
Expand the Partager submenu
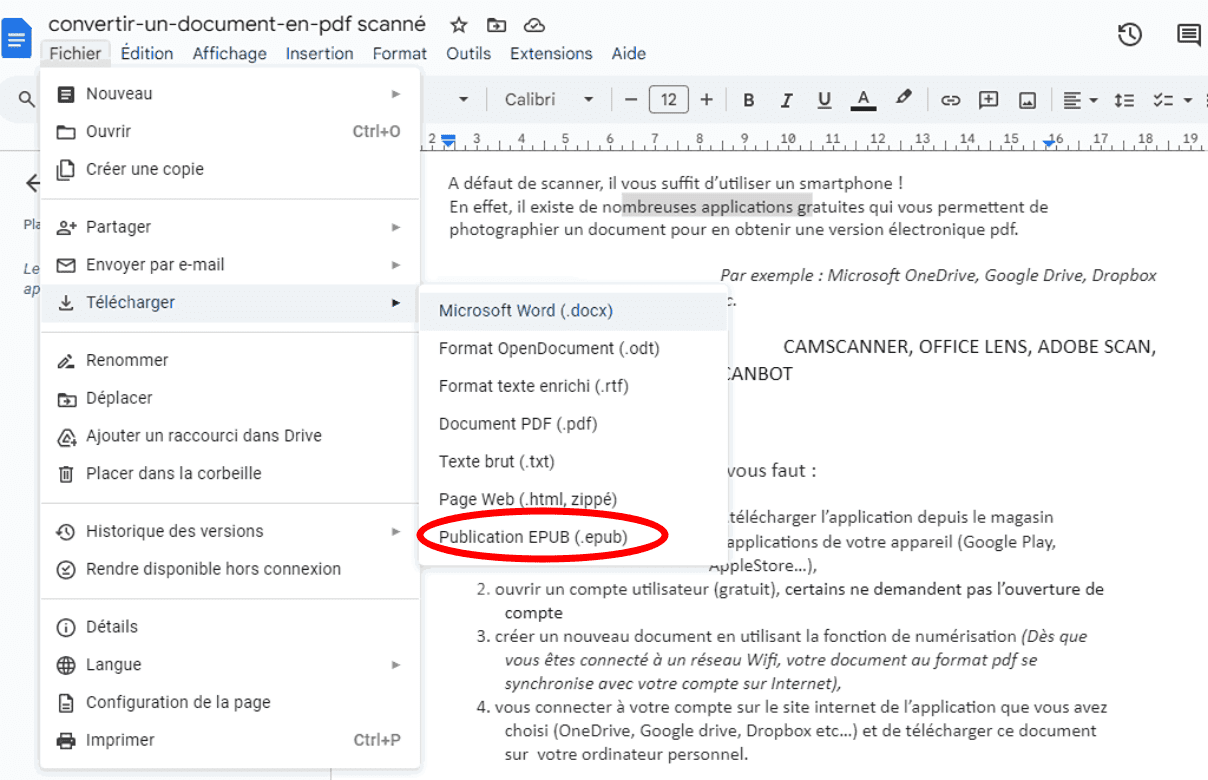point(230,227)
